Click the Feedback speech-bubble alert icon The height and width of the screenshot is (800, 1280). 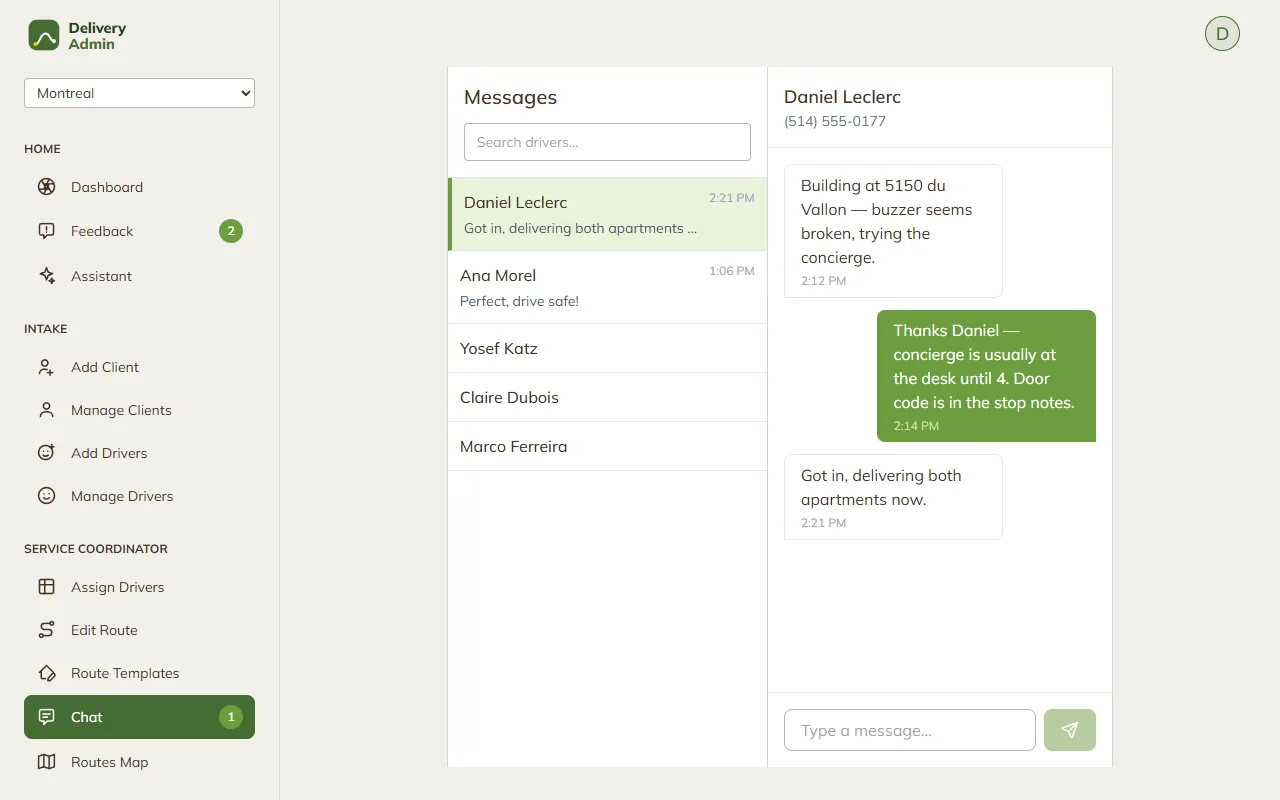click(46, 231)
